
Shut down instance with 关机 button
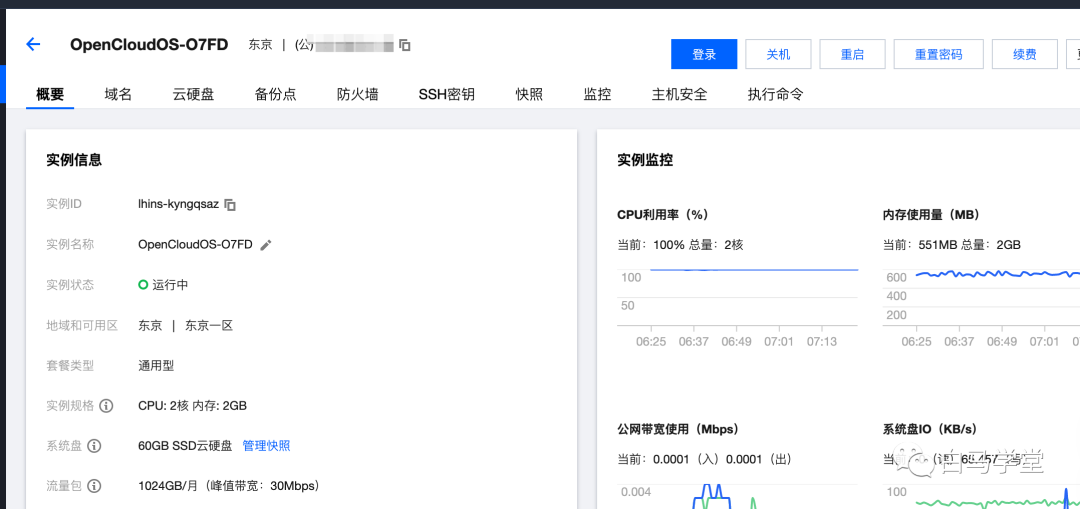point(778,54)
